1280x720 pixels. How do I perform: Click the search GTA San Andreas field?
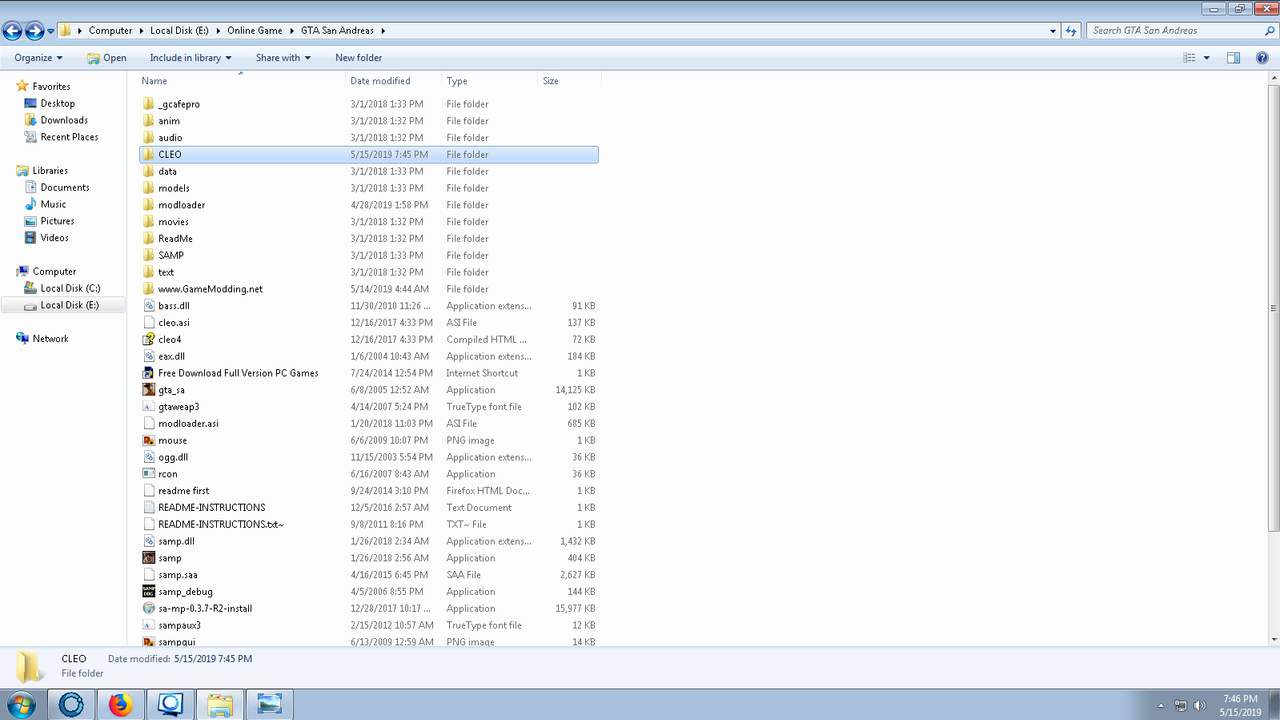[1180, 31]
